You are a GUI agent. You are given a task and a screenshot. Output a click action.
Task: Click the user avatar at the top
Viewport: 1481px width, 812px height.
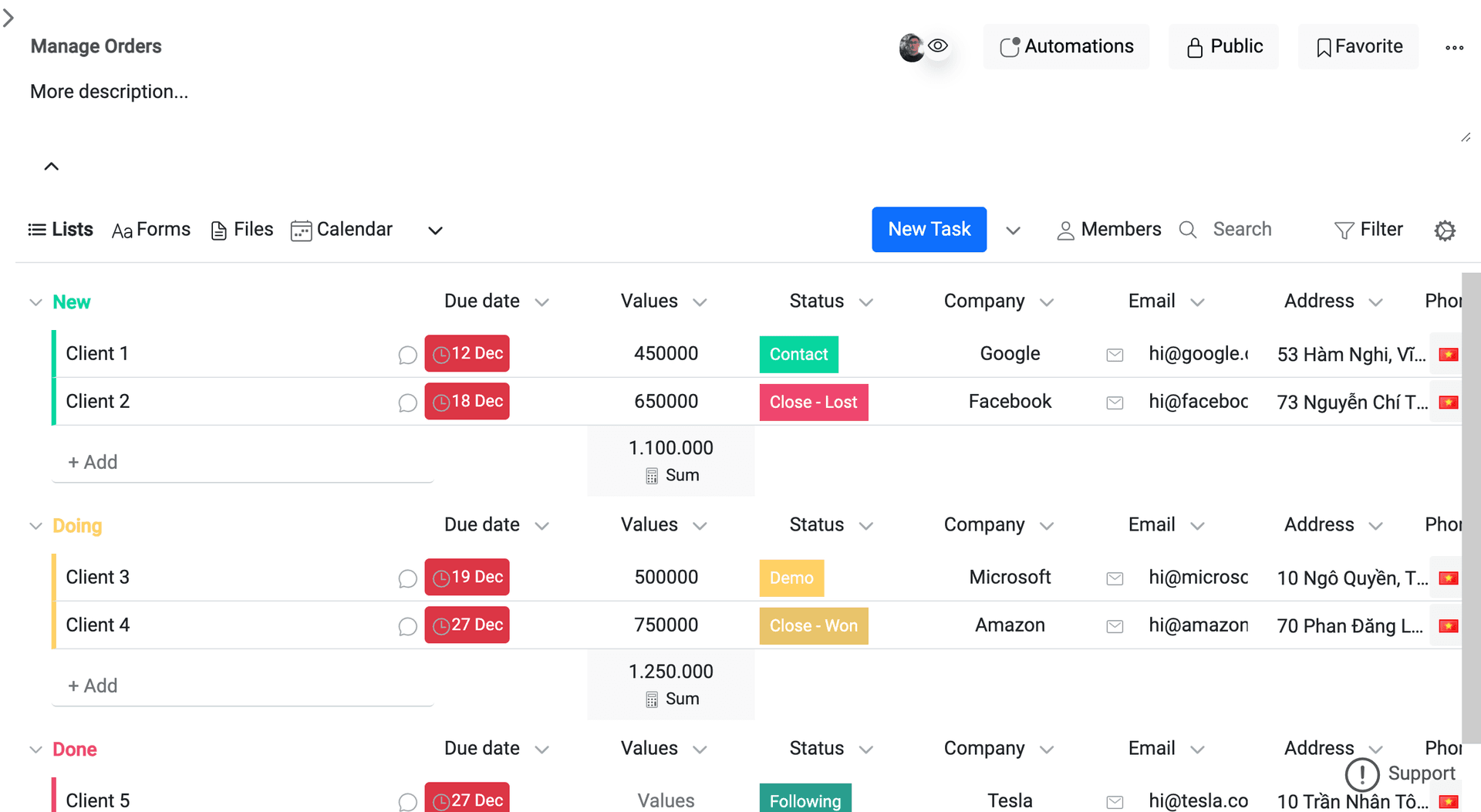point(911,48)
